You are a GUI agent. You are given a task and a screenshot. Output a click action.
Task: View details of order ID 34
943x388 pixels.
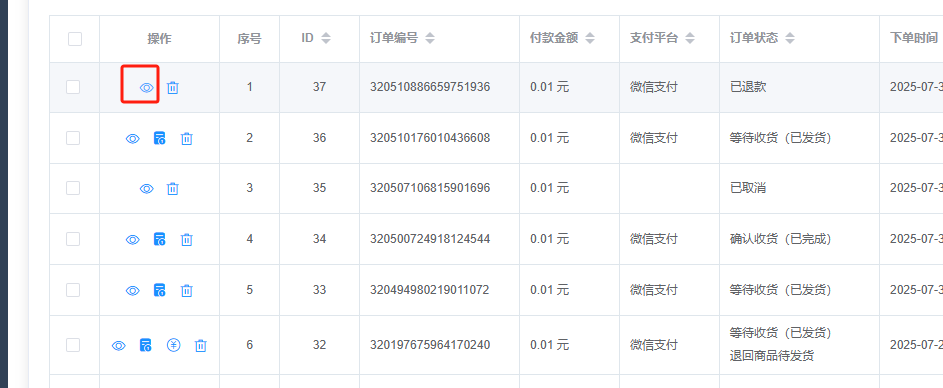coord(132,240)
